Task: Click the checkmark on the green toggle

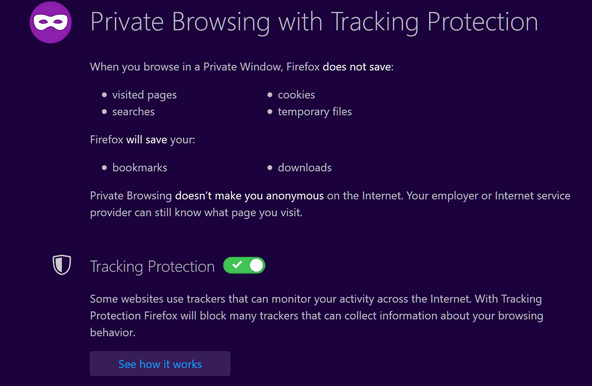Action: (237, 265)
